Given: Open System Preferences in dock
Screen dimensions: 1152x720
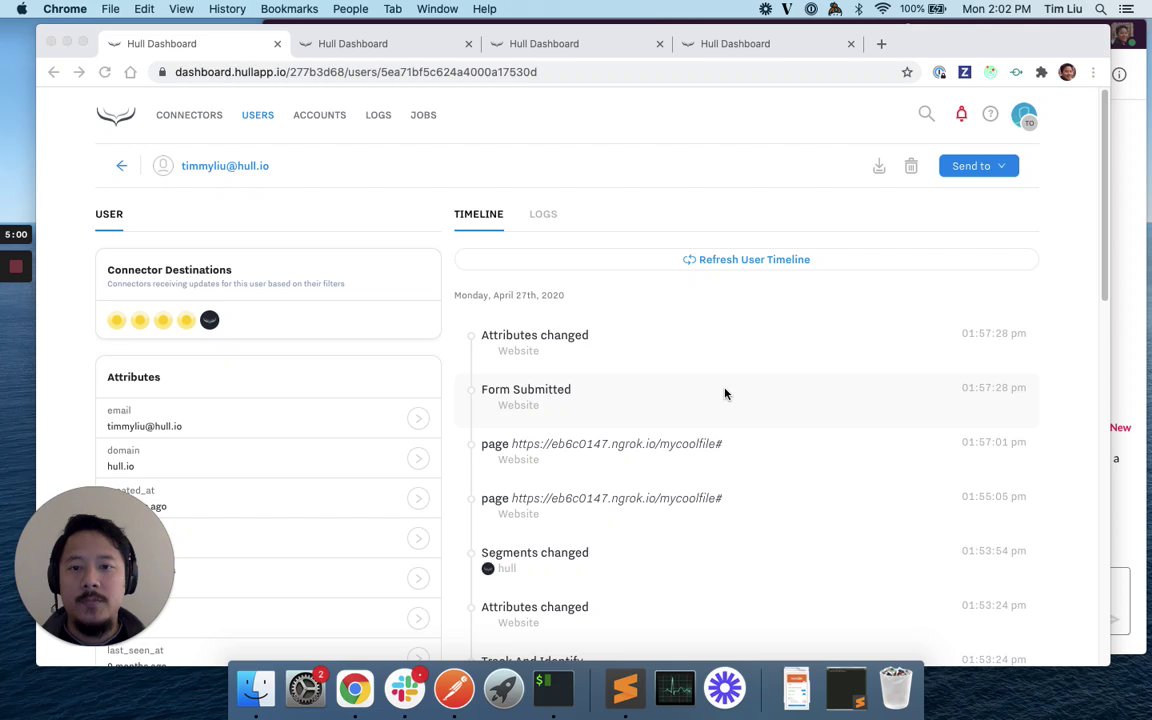Looking at the screenshot, I should click(305, 688).
